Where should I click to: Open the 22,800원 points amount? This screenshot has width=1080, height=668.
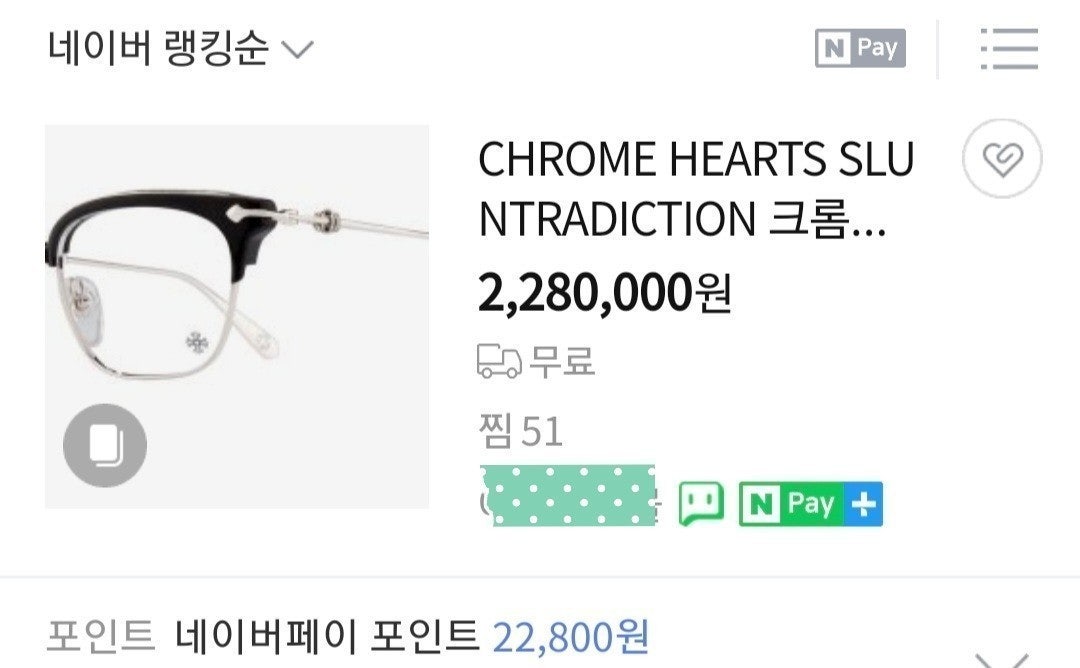pos(571,635)
